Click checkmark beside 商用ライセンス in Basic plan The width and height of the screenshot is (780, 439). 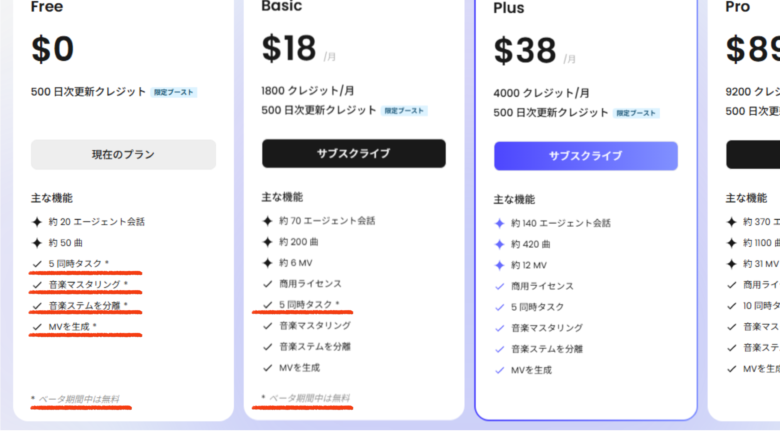(268, 284)
